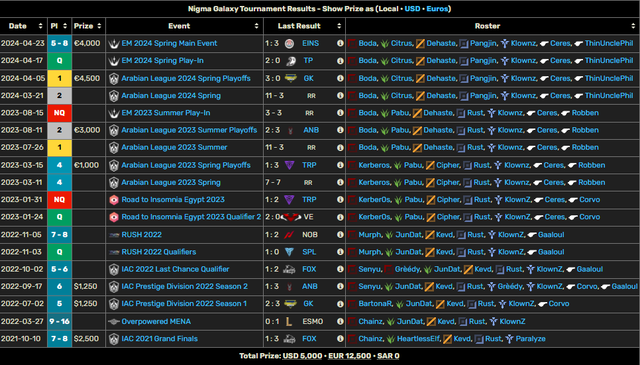The image size is (640, 365).
Task: Open IAC Prestige Division 2022 Season 2
Action: pyautogui.click(x=184, y=286)
